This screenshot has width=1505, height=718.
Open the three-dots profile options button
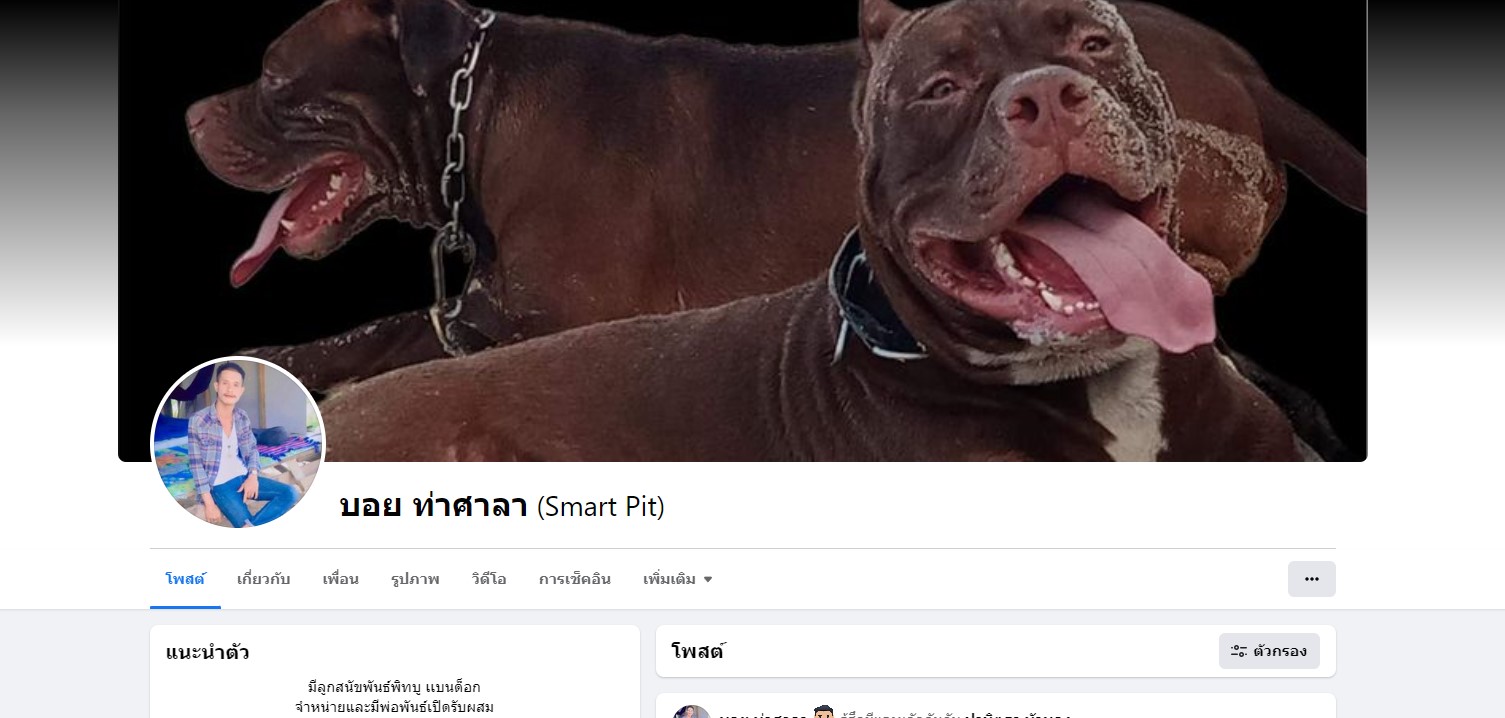point(1311,579)
